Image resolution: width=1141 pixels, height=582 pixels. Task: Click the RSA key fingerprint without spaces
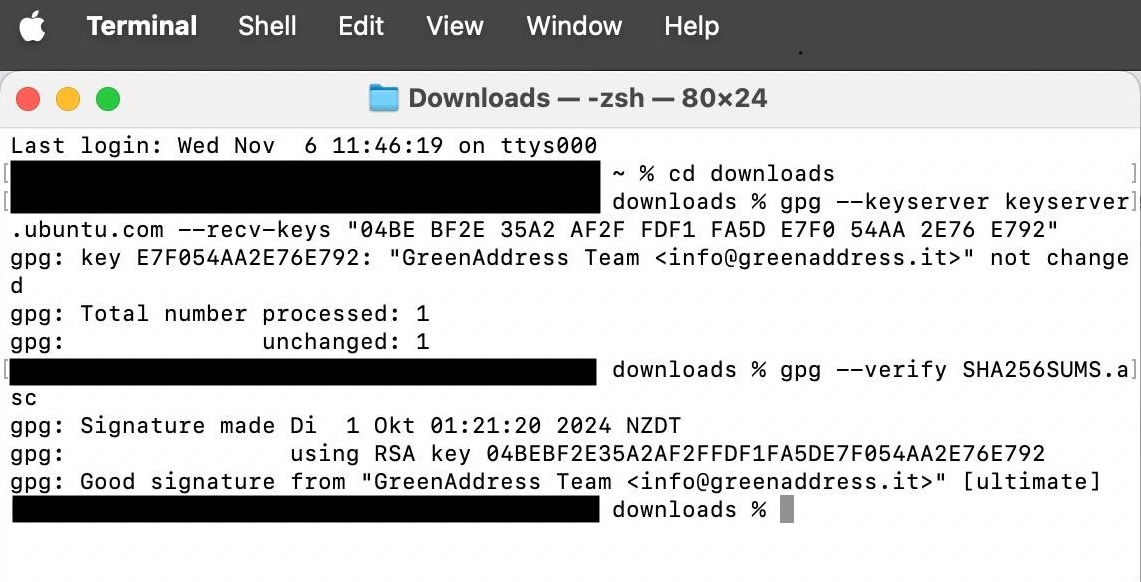click(765, 454)
